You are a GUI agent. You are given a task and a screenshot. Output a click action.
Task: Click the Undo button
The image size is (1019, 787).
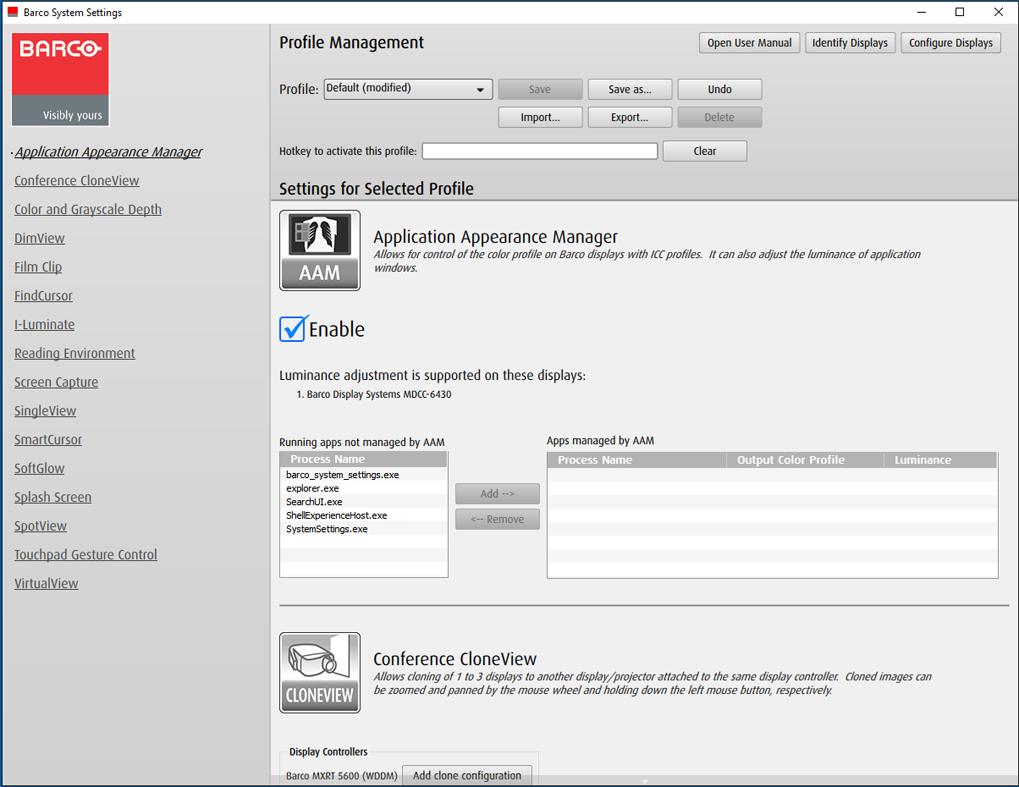[719, 89]
